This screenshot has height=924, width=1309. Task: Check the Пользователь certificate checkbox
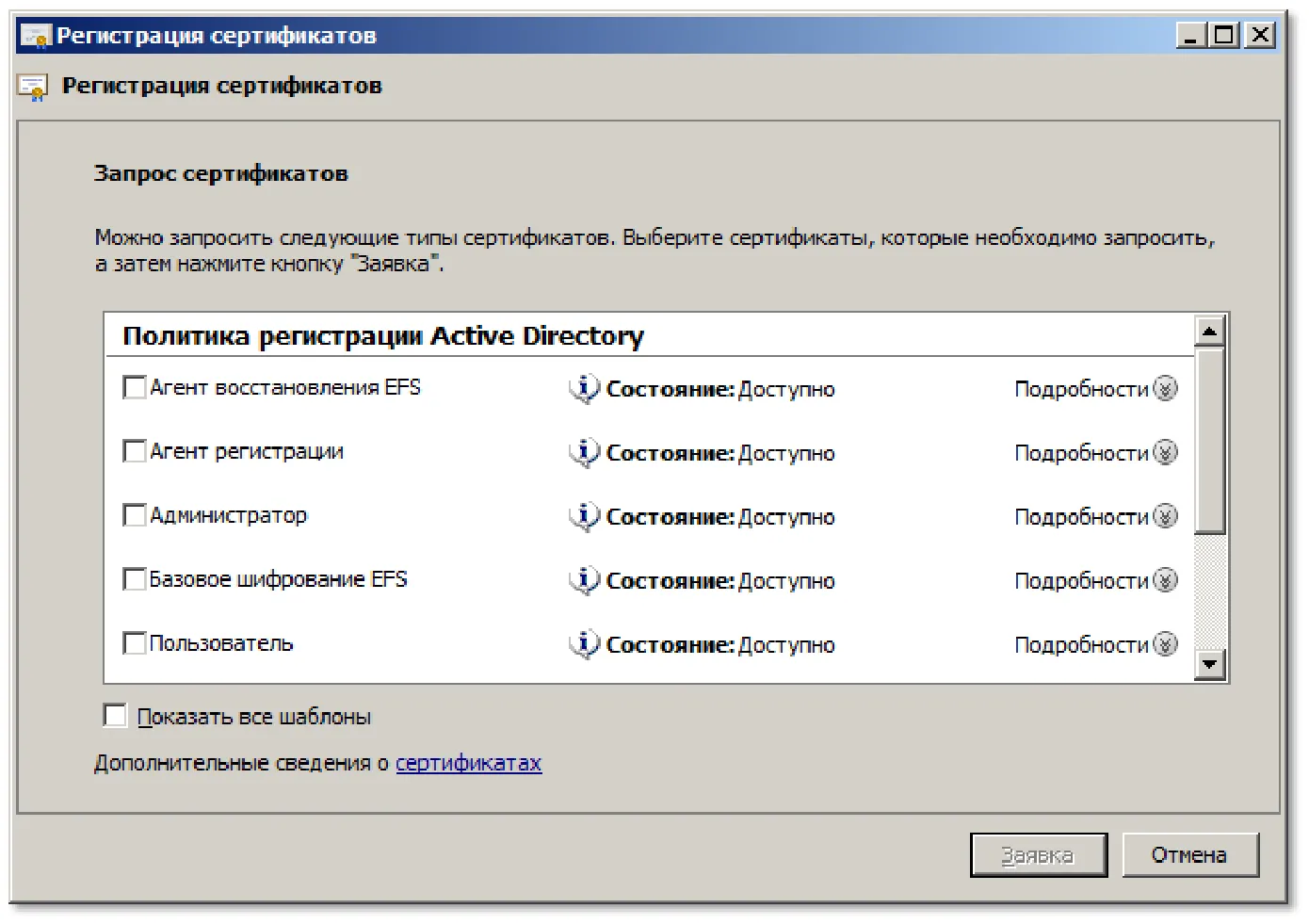135,643
